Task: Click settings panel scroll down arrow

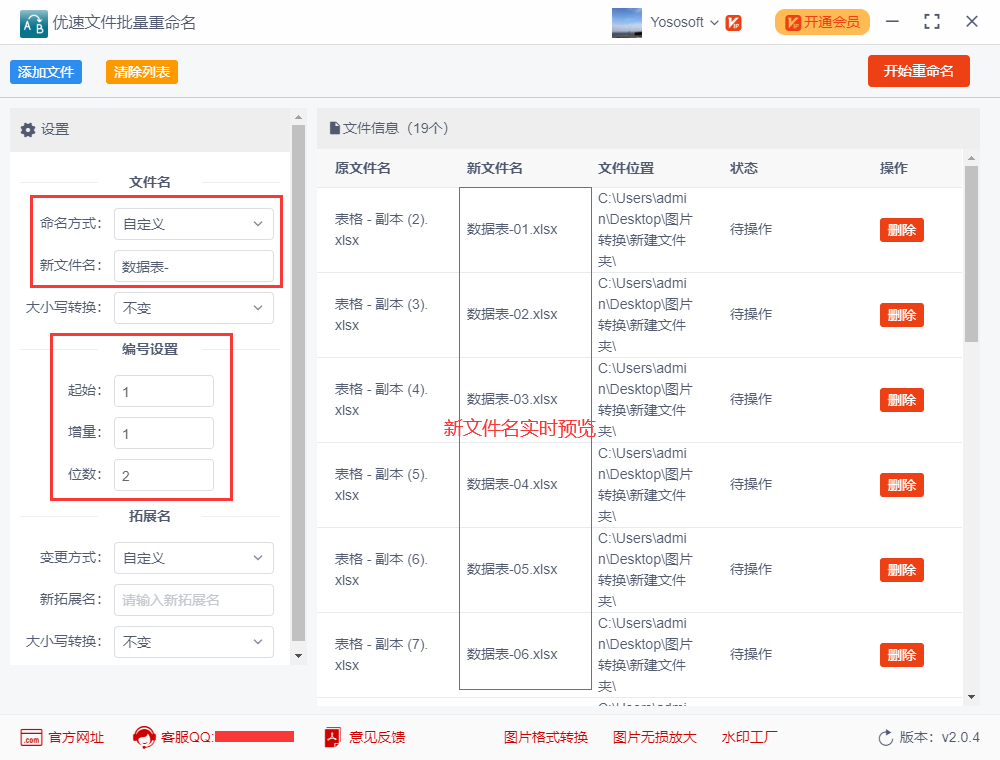Action: pyautogui.click(x=298, y=655)
